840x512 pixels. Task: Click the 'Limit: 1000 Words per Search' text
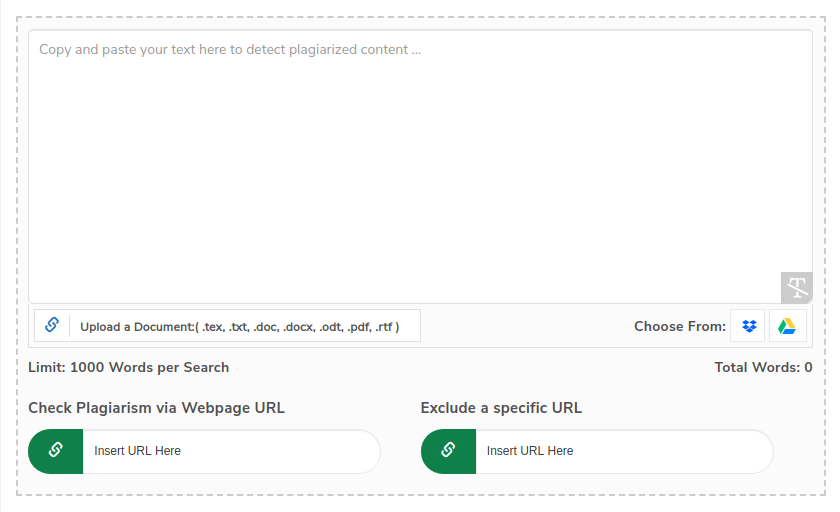pyautogui.click(x=129, y=367)
